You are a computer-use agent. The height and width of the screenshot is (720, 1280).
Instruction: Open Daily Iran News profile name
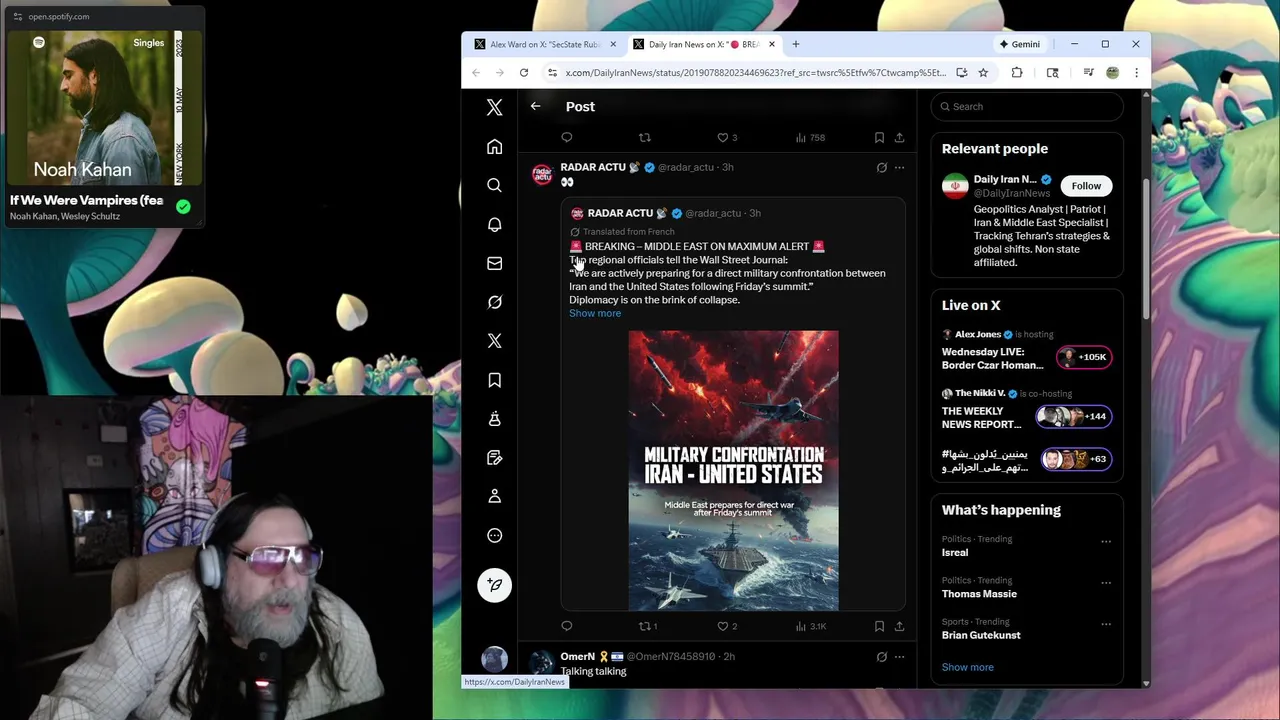1005,180
